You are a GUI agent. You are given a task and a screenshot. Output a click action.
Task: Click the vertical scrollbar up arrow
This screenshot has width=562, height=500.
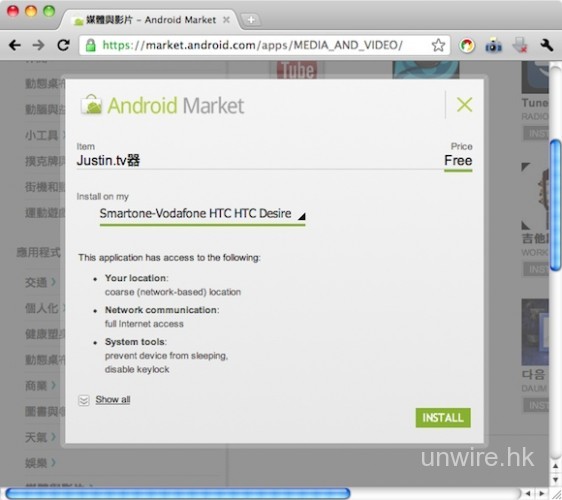tap(555, 465)
